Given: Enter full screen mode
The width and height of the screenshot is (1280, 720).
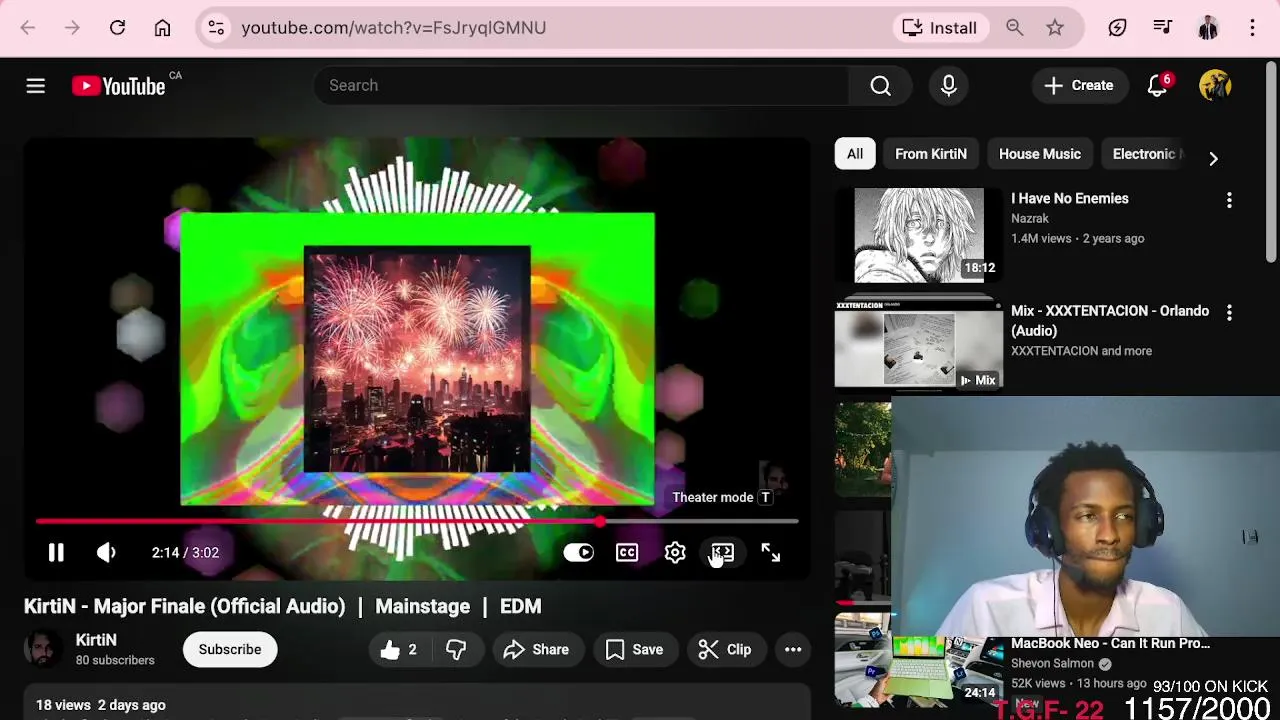Looking at the screenshot, I should (771, 553).
